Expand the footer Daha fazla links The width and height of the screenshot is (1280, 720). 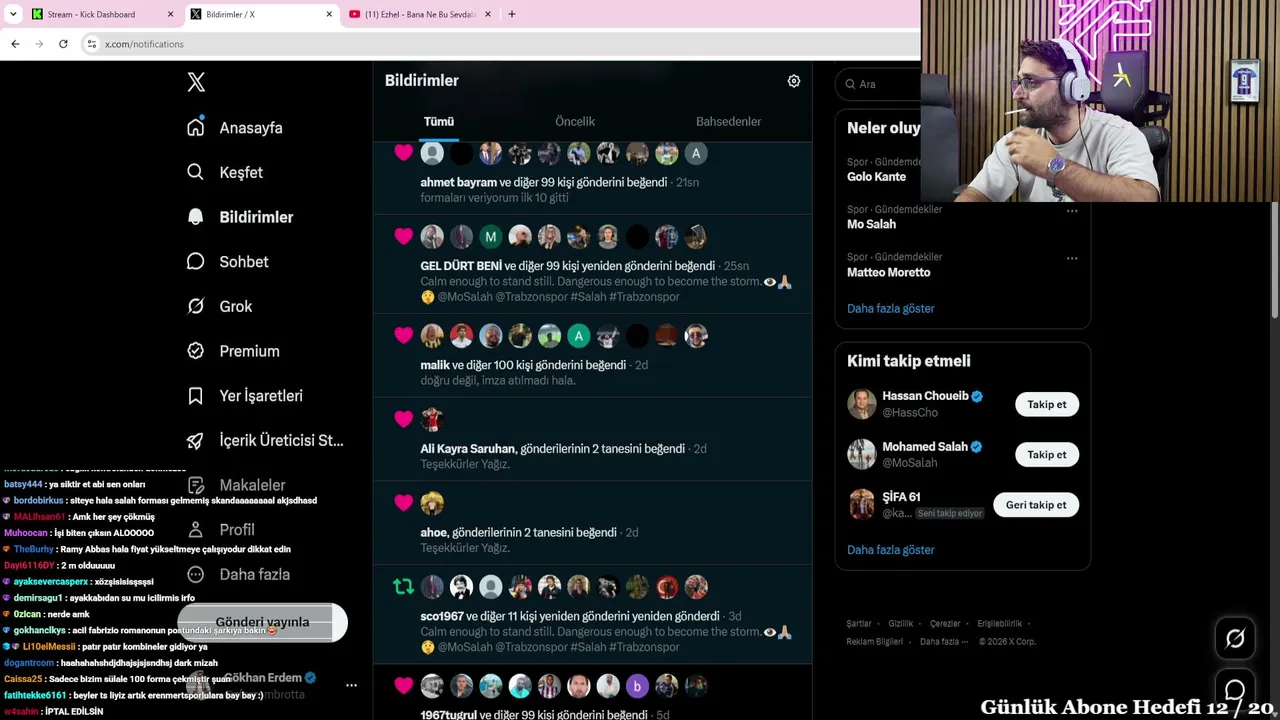[944, 642]
